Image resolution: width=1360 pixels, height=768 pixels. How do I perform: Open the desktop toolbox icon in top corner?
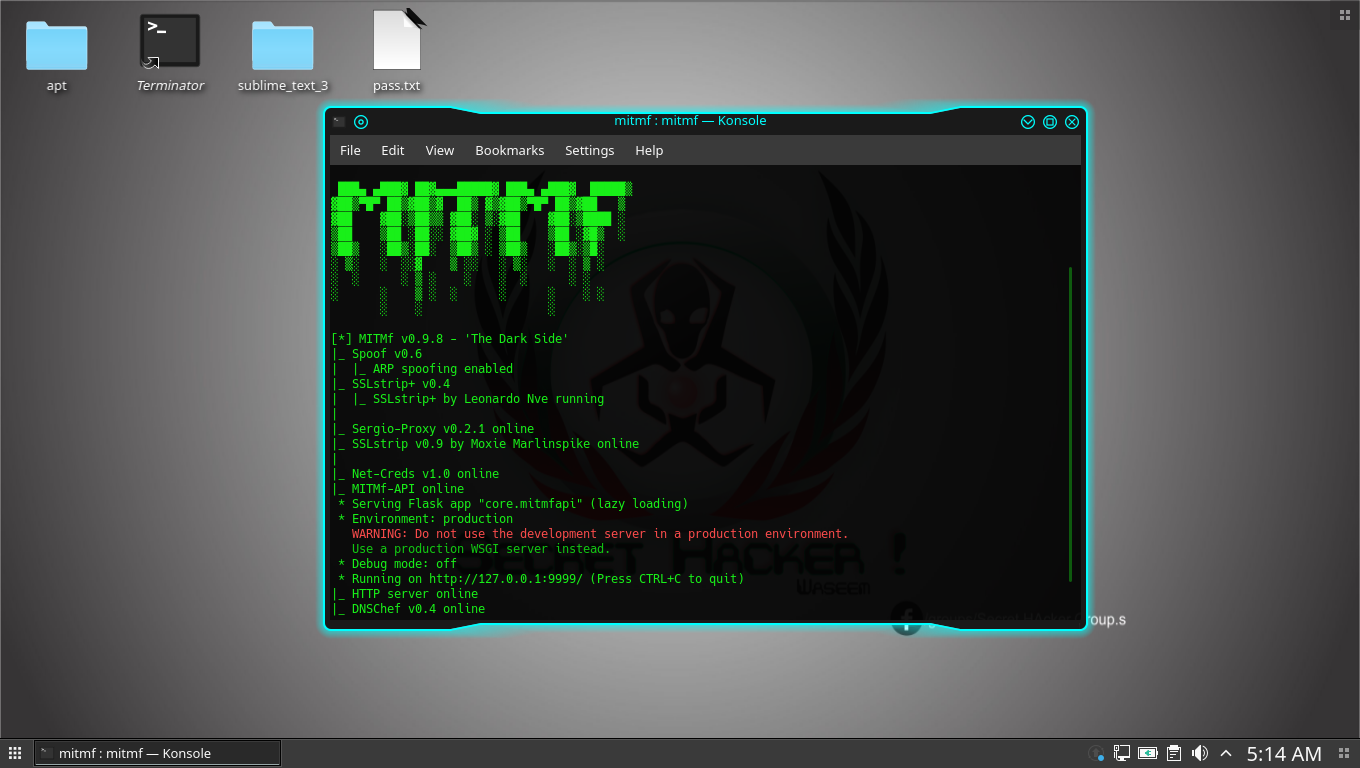1344,14
